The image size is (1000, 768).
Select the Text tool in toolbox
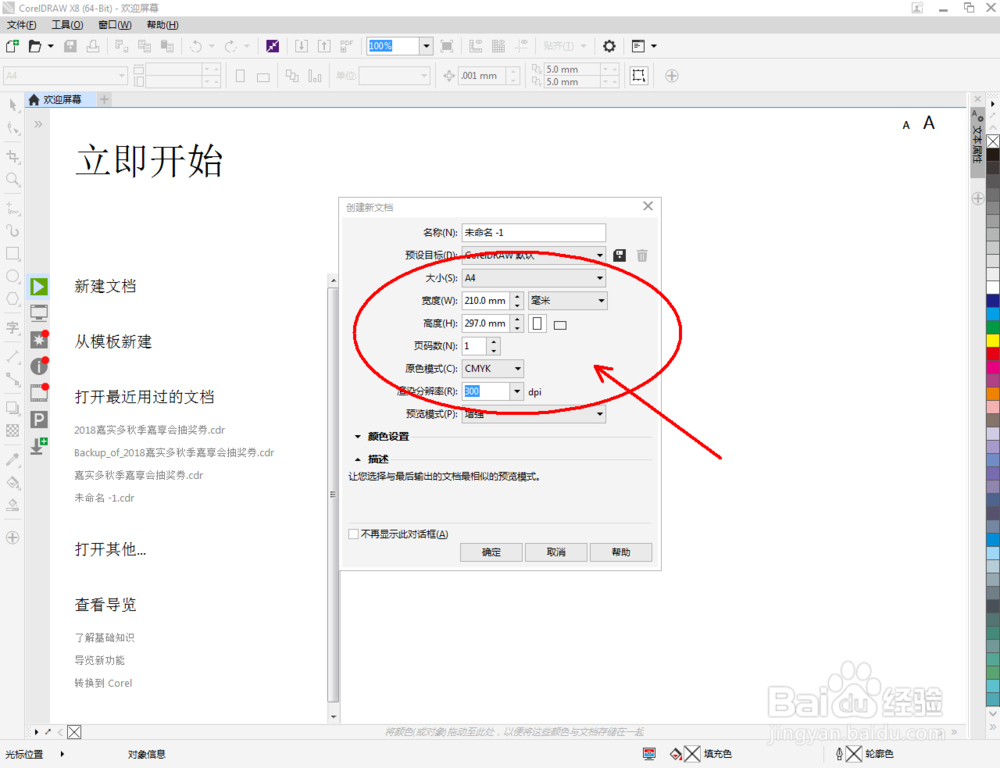13,328
